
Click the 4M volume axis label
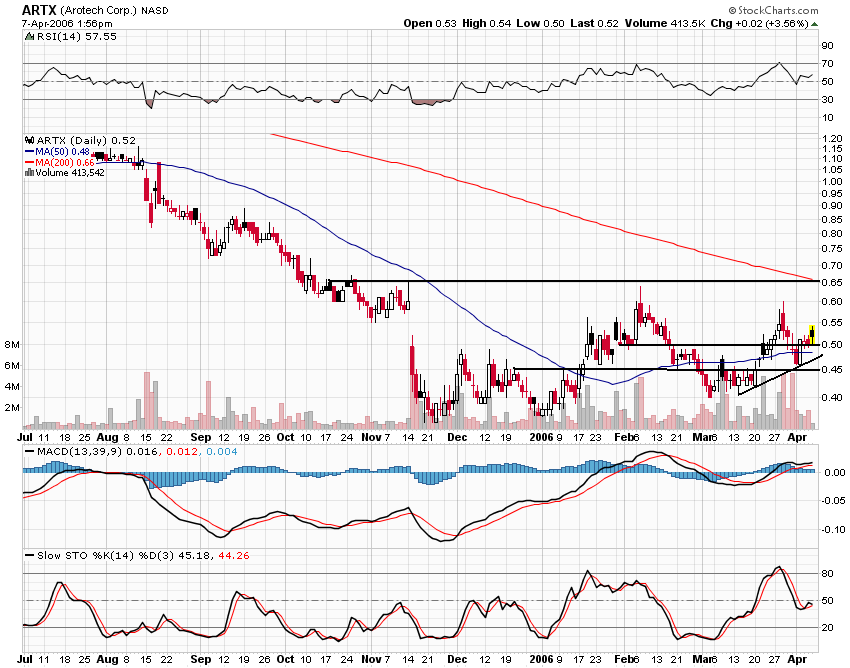click(x=12, y=387)
